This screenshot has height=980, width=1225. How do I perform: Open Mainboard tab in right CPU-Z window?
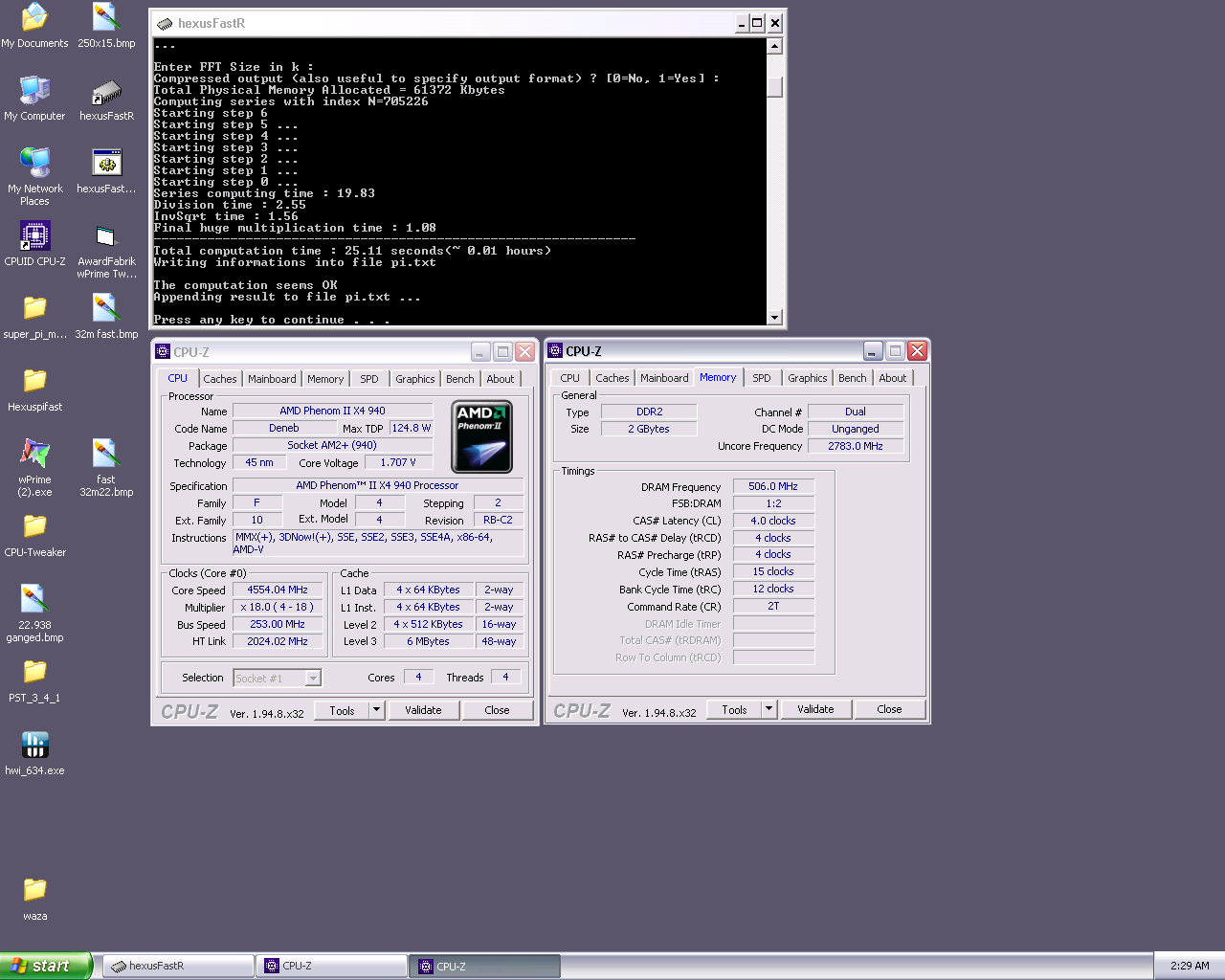pyautogui.click(x=664, y=378)
